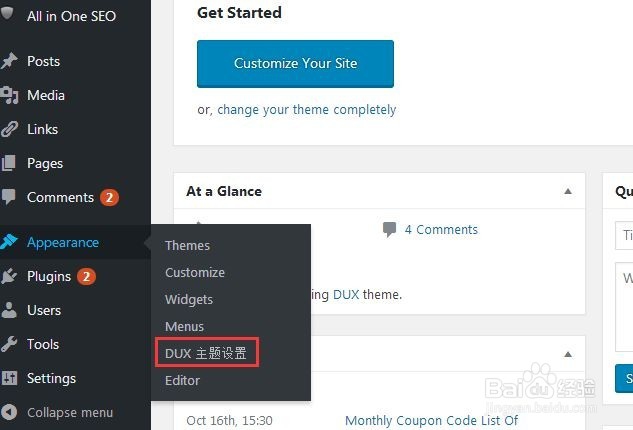
Task: Follow the change your theme completely link
Action: point(306,110)
